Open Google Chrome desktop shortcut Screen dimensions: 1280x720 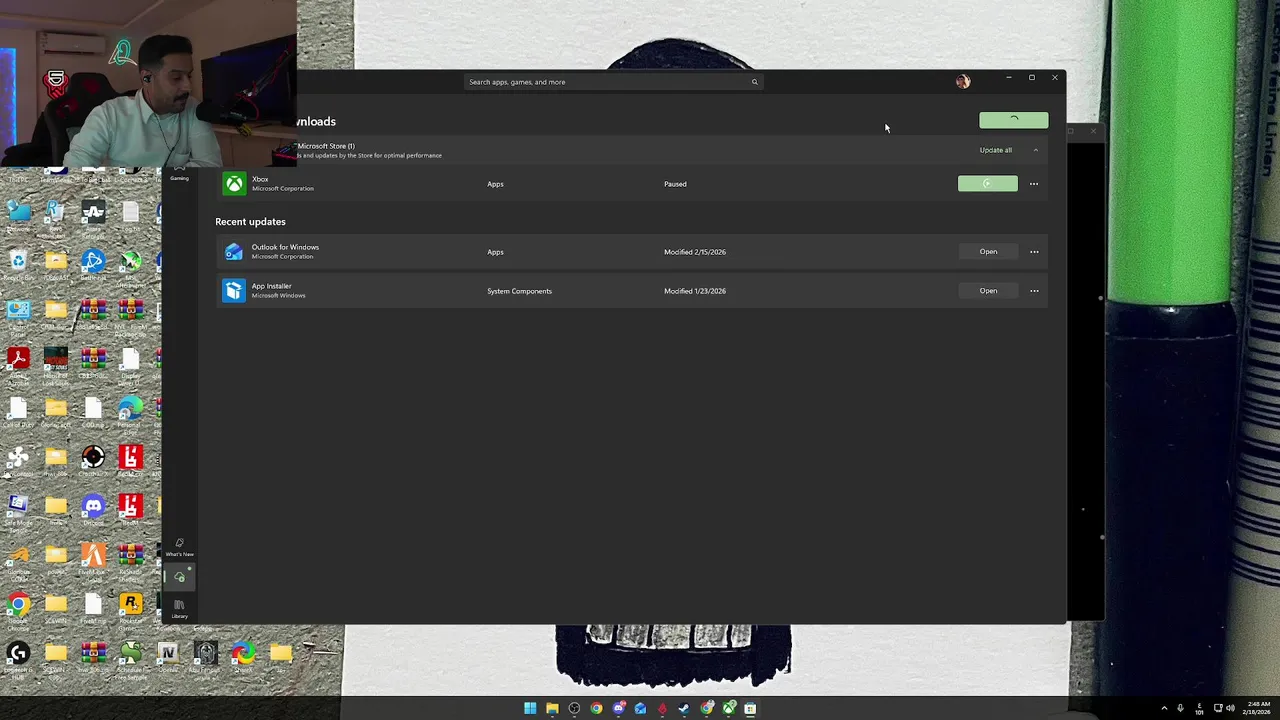(19, 608)
